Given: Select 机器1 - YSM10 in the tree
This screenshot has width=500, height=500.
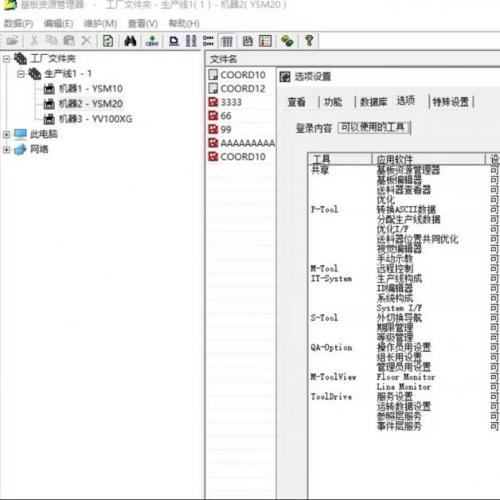Looking at the screenshot, I should [x=91, y=89].
